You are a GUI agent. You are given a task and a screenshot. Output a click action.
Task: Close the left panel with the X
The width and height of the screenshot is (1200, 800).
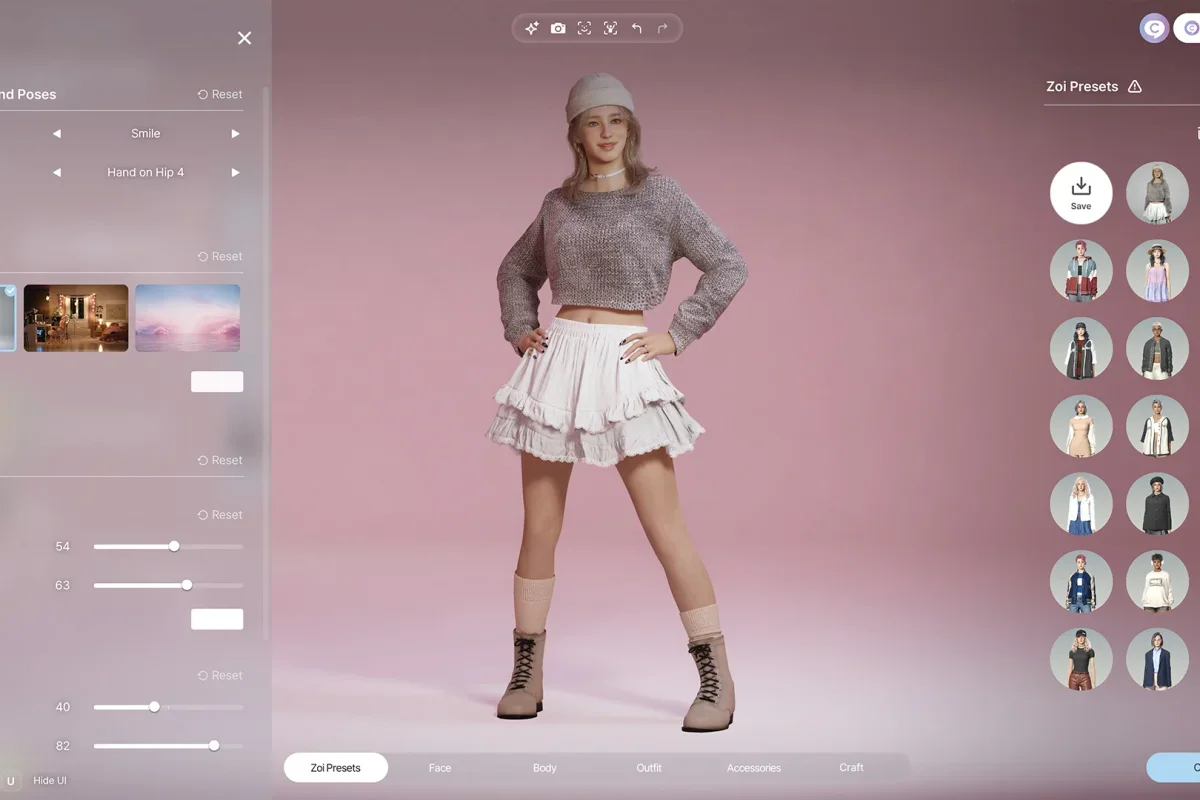244,38
